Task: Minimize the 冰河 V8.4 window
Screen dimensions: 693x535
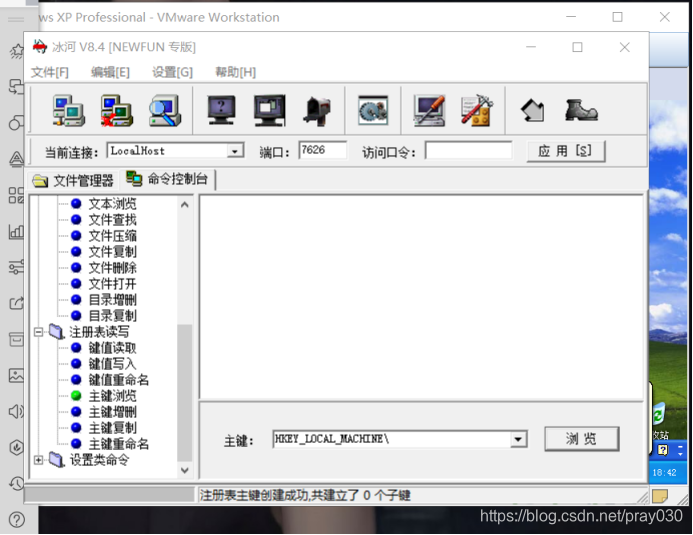Action: pyautogui.click(x=531, y=47)
